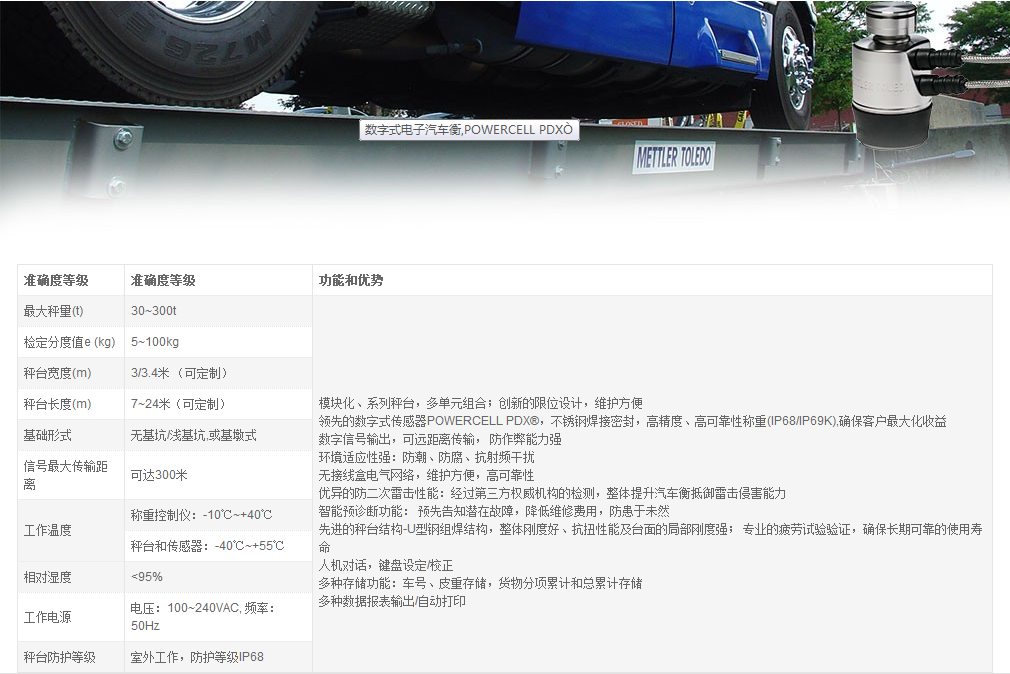Click the 5~100kg value cell

pyautogui.click(x=155, y=342)
